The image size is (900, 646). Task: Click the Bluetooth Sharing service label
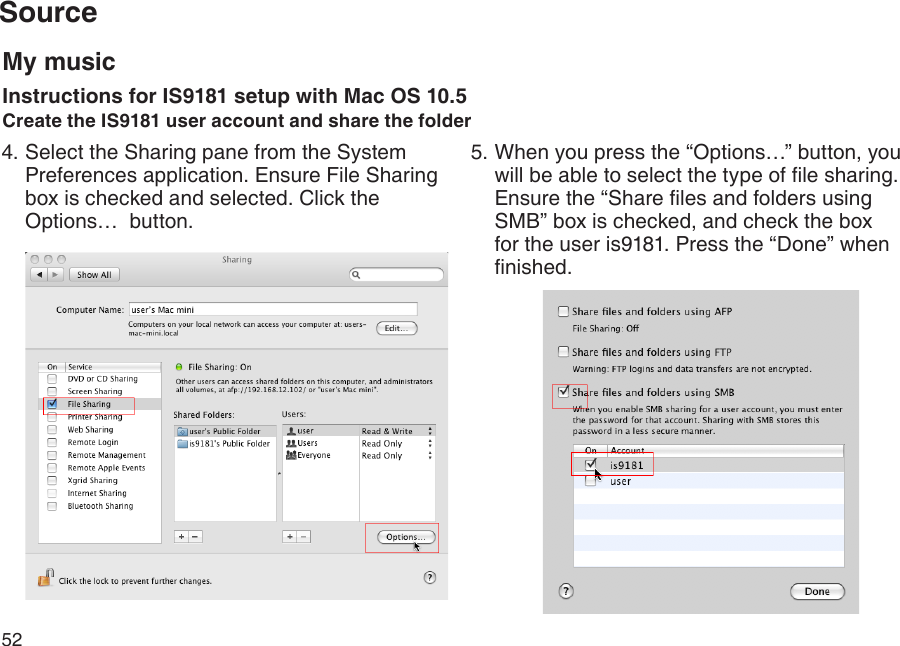click(x=100, y=506)
